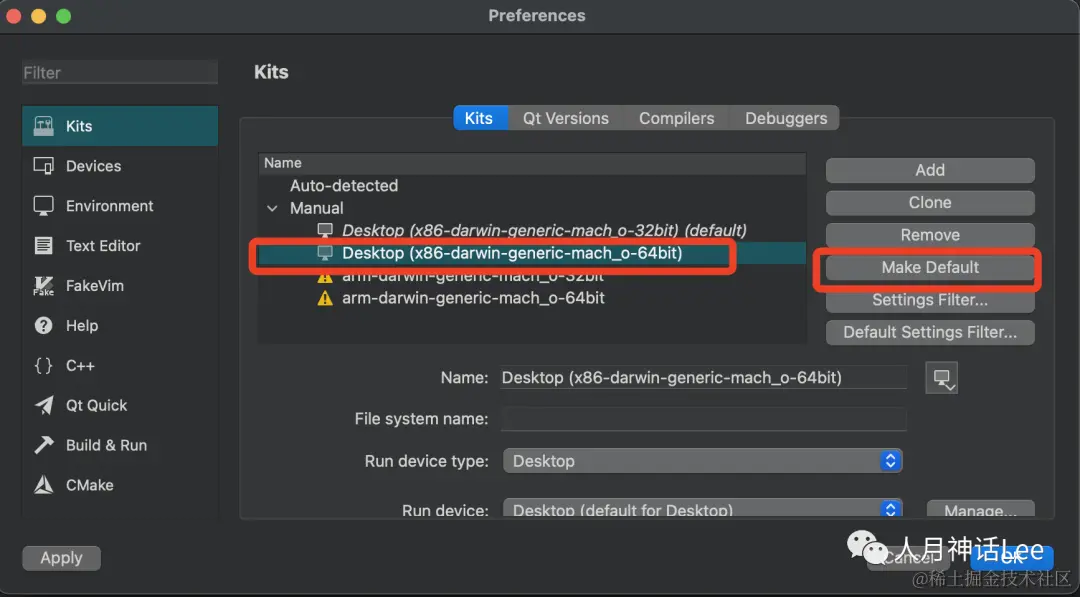Click monitor icon of 32bit Desktop kit

click(x=324, y=231)
